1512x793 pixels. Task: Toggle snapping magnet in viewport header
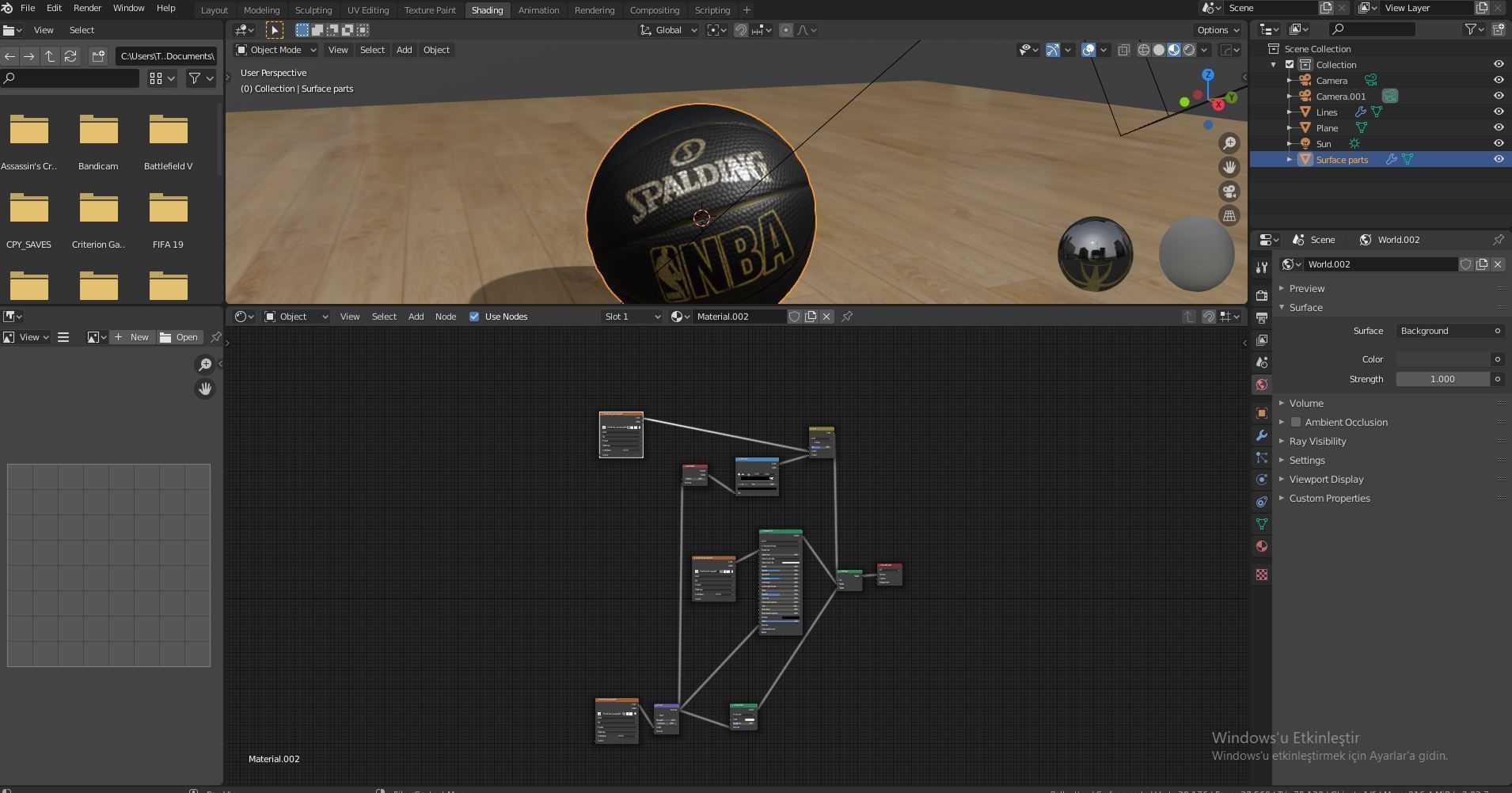pos(741,30)
